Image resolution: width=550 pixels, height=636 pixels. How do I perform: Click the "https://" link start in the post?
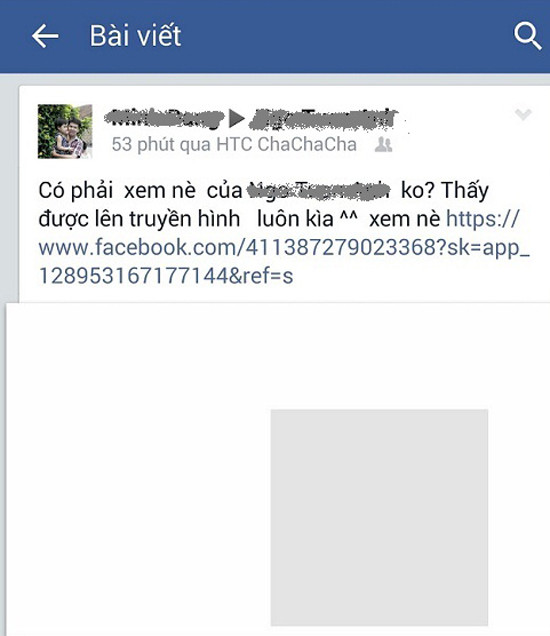coord(482,219)
